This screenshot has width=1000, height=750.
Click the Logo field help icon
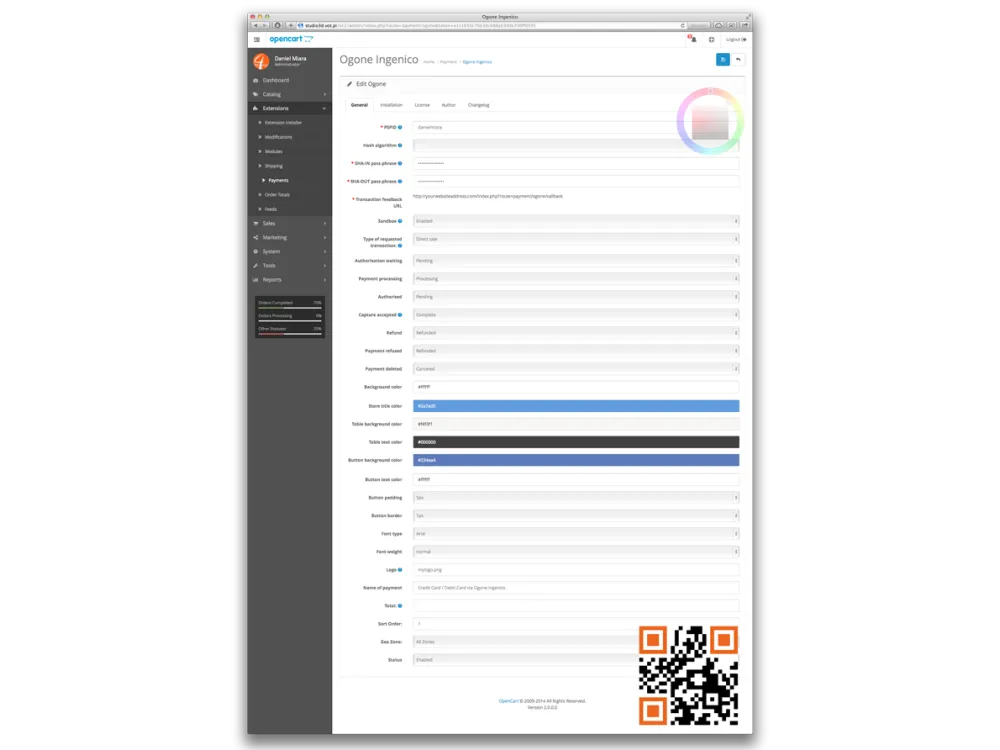[401, 569]
